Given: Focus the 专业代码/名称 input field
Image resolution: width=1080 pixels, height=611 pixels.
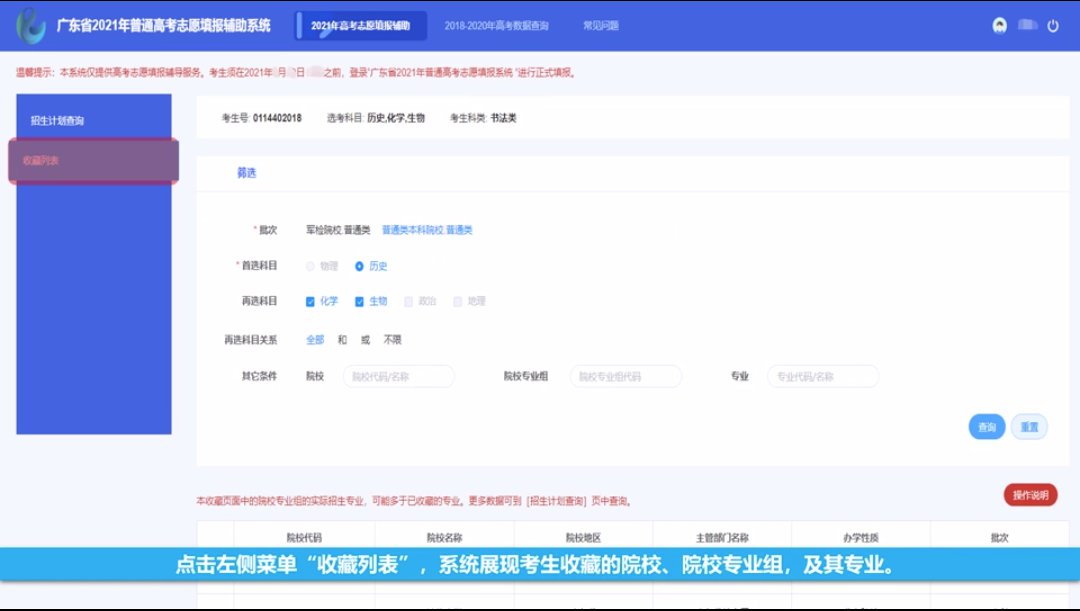Looking at the screenshot, I should [x=822, y=377].
